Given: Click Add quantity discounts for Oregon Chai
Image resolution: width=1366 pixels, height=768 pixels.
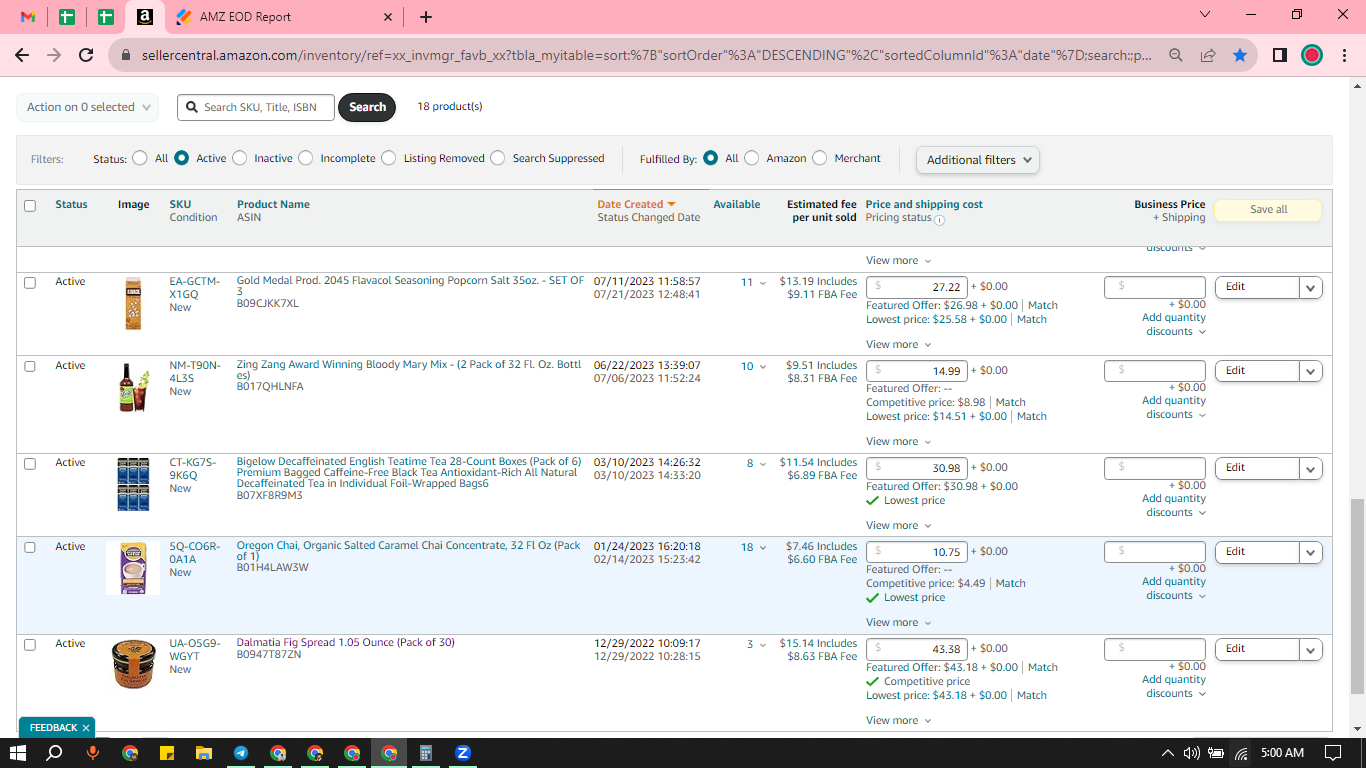Looking at the screenshot, I should click(x=1174, y=588).
